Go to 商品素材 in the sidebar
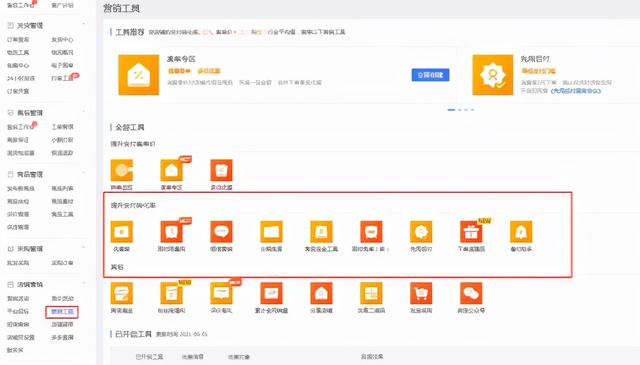640x365 pixels. 62,201
